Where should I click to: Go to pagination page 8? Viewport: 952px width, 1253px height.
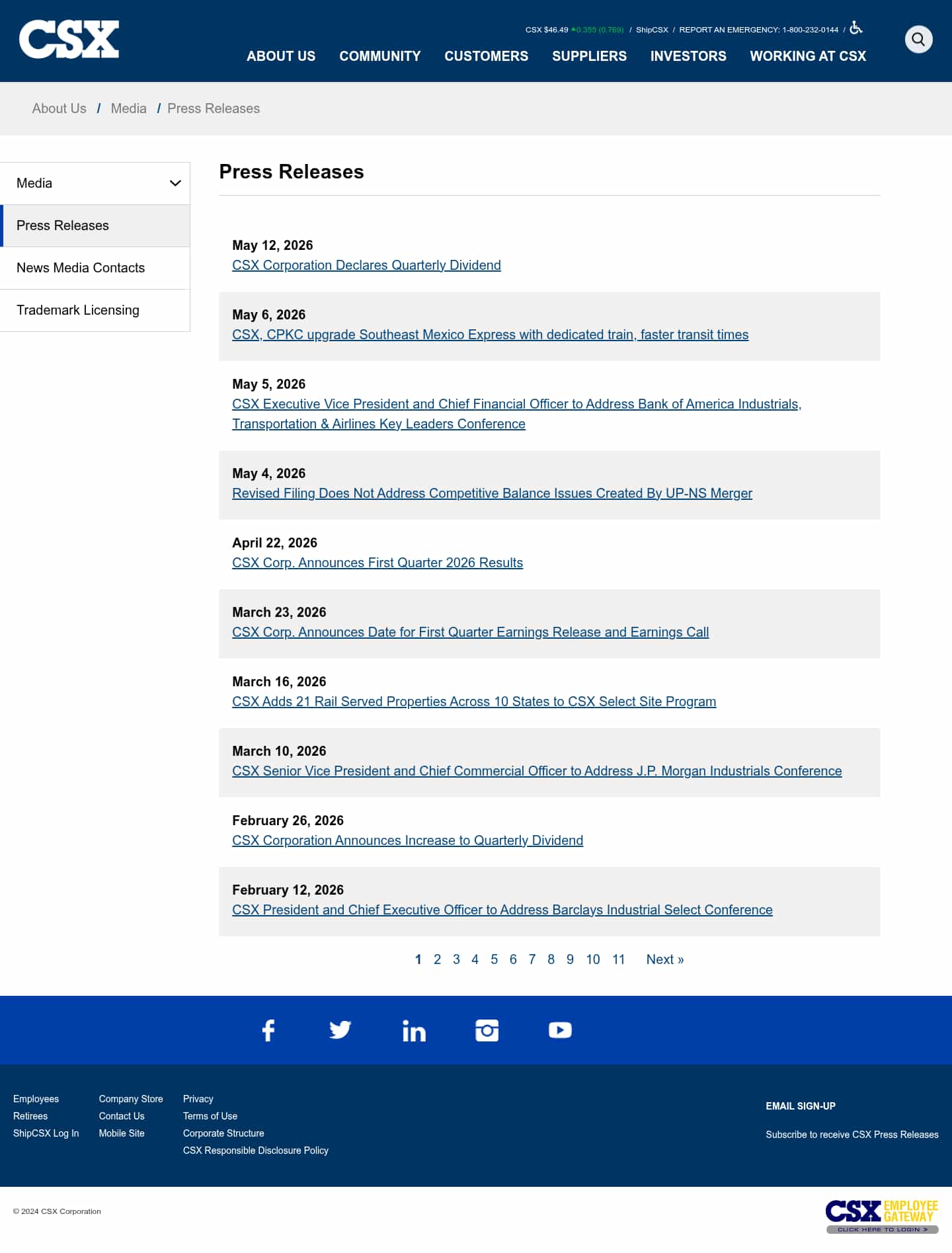(x=551, y=959)
